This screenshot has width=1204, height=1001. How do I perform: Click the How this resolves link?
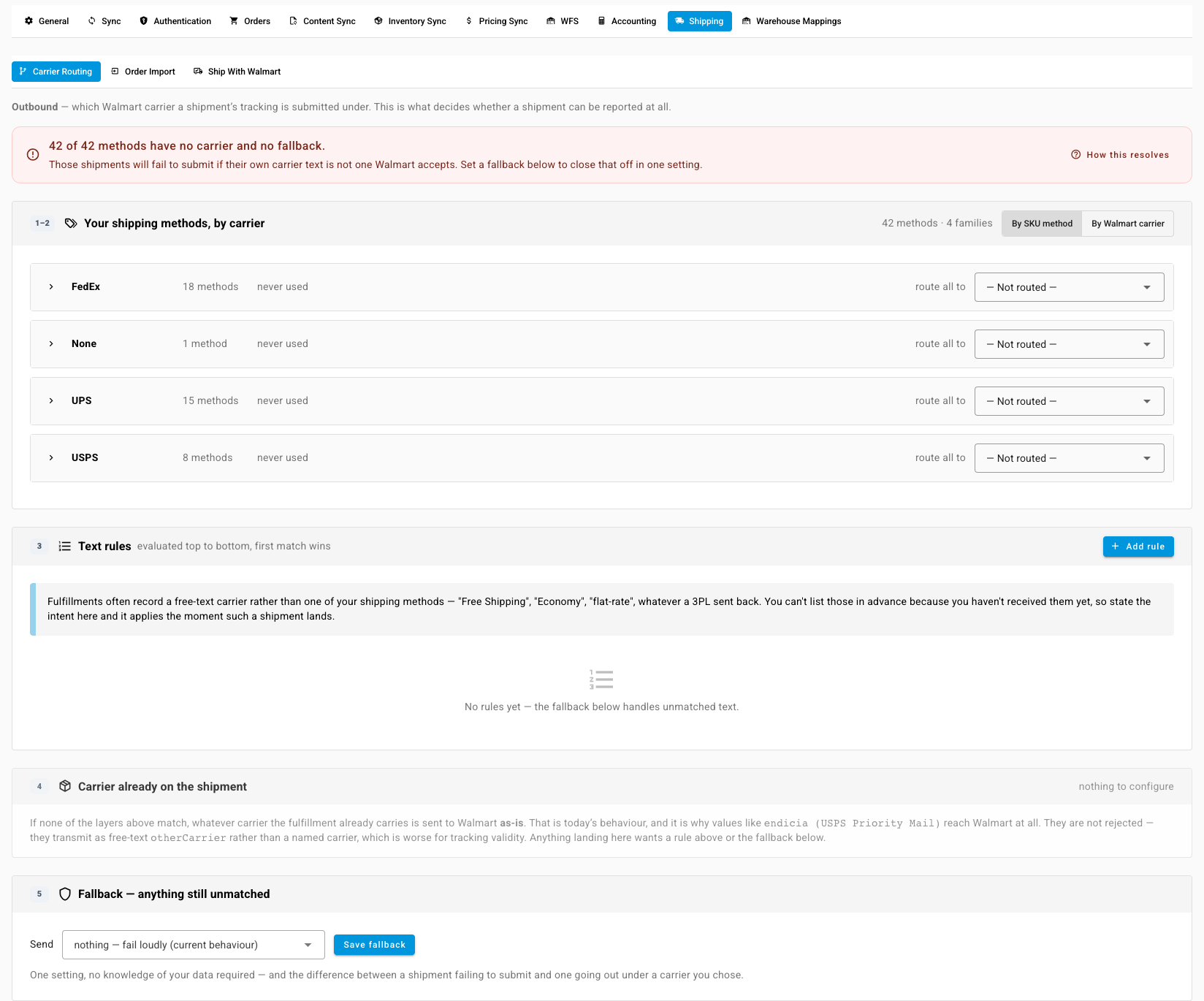(1120, 155)
